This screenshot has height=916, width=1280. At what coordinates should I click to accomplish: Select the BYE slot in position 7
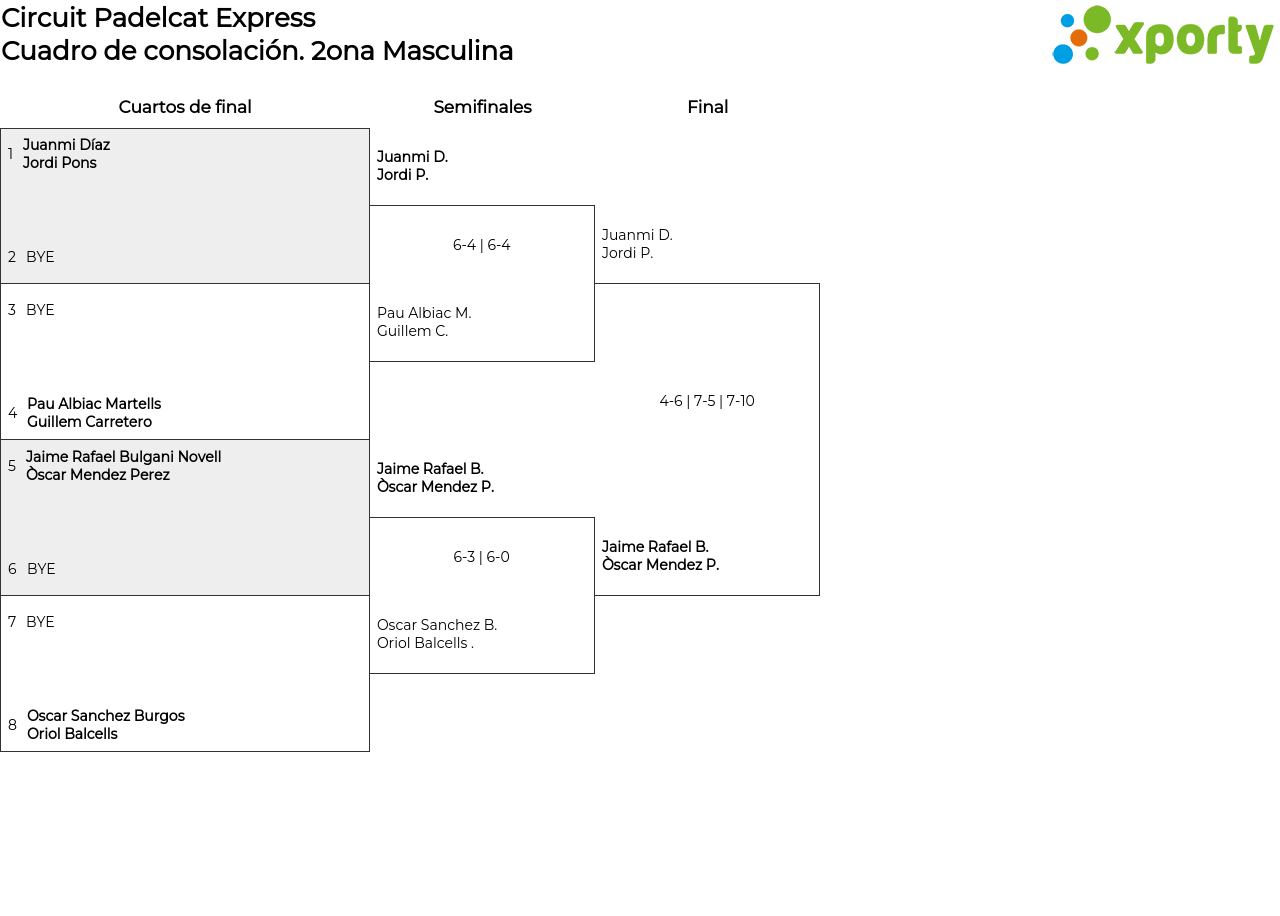[40, 622]
